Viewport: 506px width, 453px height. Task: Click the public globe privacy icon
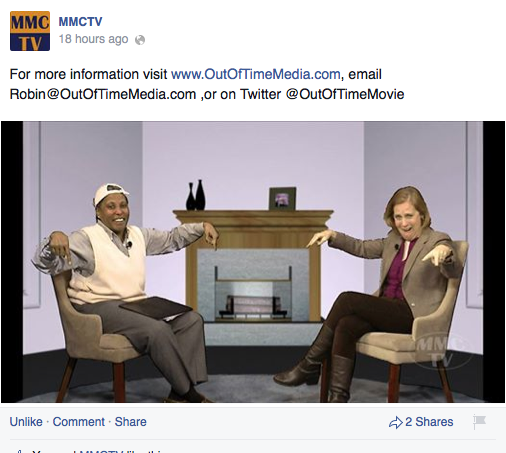pos(140,40)
